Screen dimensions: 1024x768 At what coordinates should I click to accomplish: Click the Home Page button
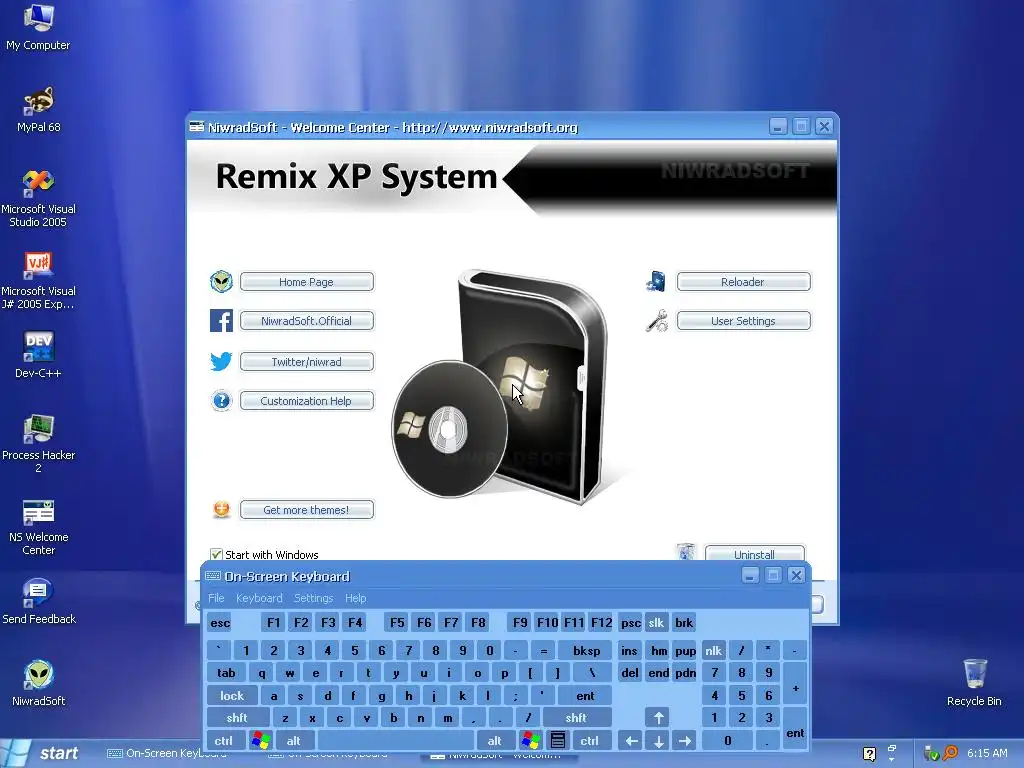[307, 281]
